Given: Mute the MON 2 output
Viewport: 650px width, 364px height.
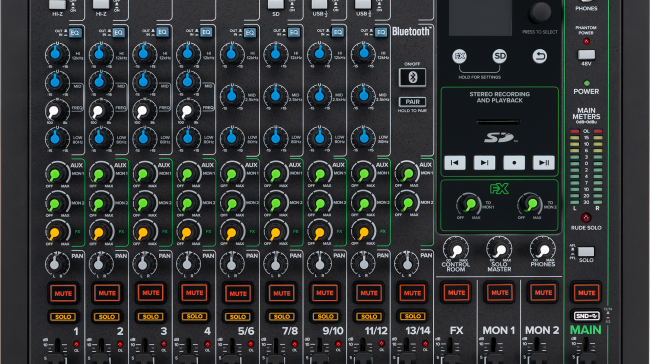Looking at the screenshot, I should (543, 293).
